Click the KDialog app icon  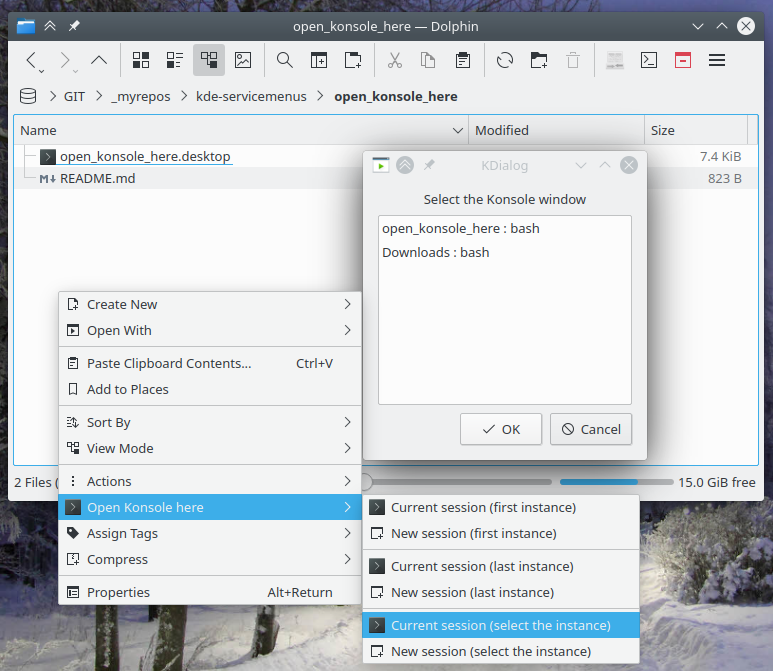point(381,165)
